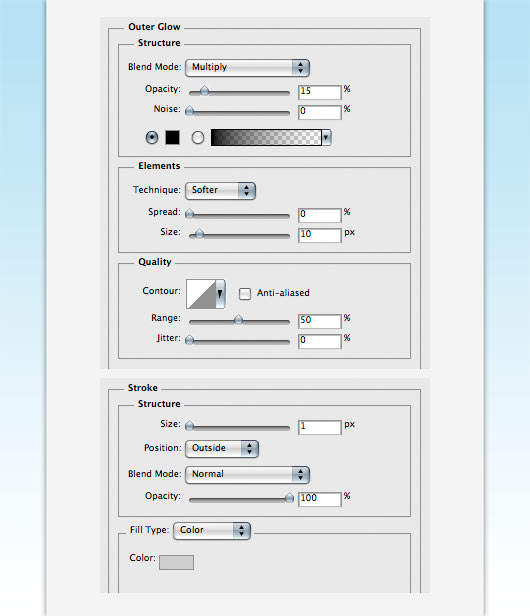Open the Technique dropdown set to Softer
This screenshot has height=616, width=530.
click(x=220, y=191)
